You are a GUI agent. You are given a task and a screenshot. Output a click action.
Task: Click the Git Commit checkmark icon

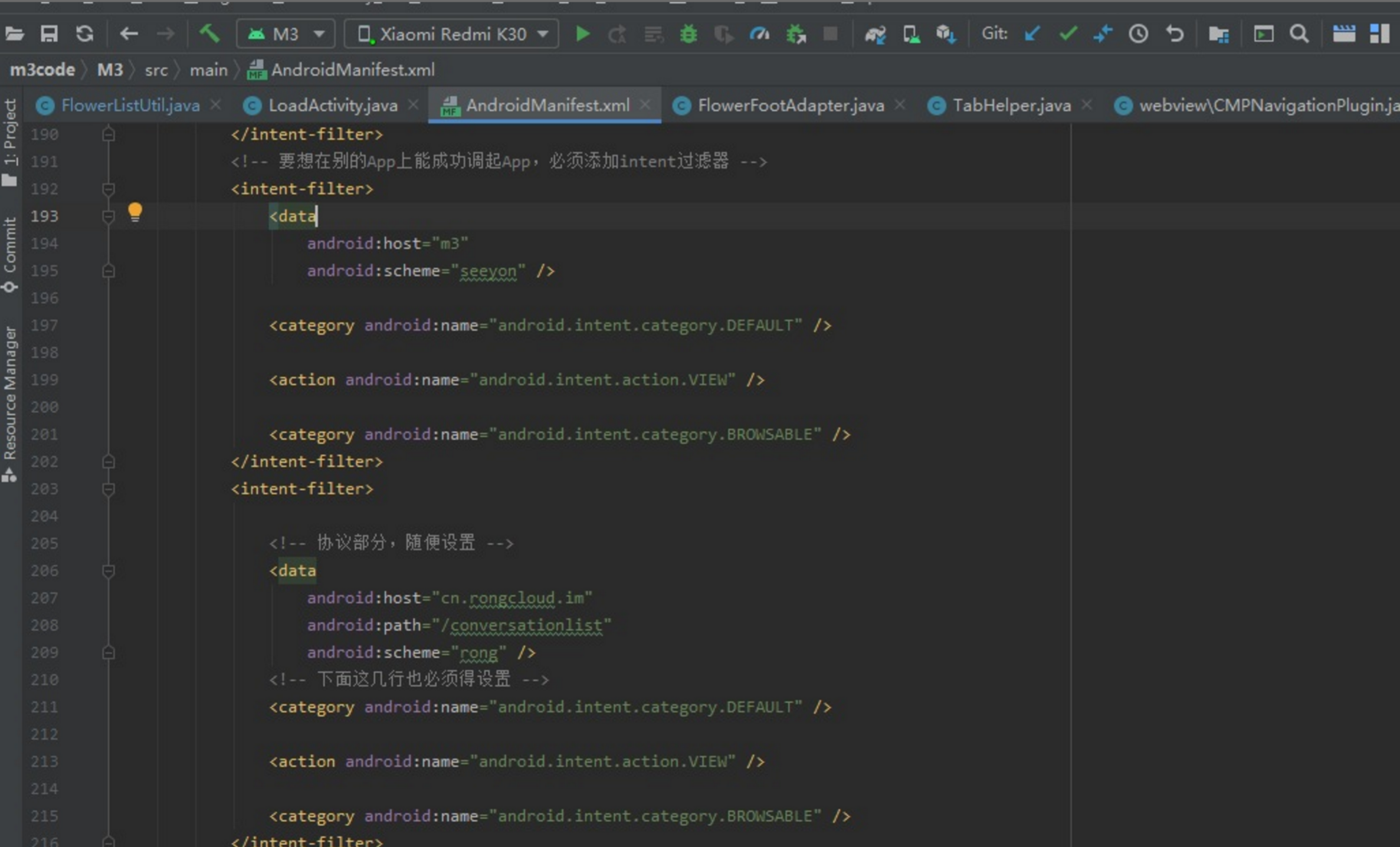[1067, 34]
